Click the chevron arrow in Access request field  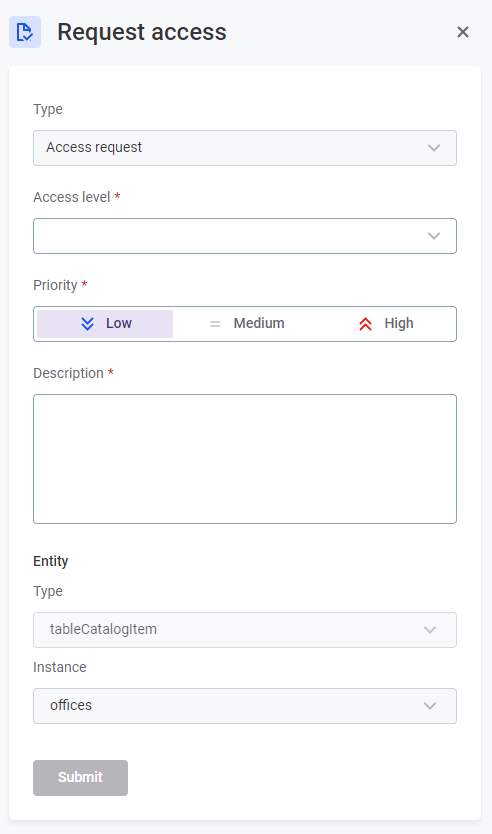pyautogui.click(x=434, y=148)
